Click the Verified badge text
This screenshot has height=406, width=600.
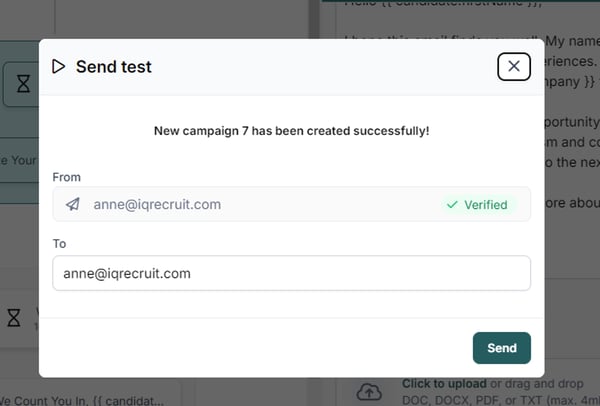click(485, 205)
